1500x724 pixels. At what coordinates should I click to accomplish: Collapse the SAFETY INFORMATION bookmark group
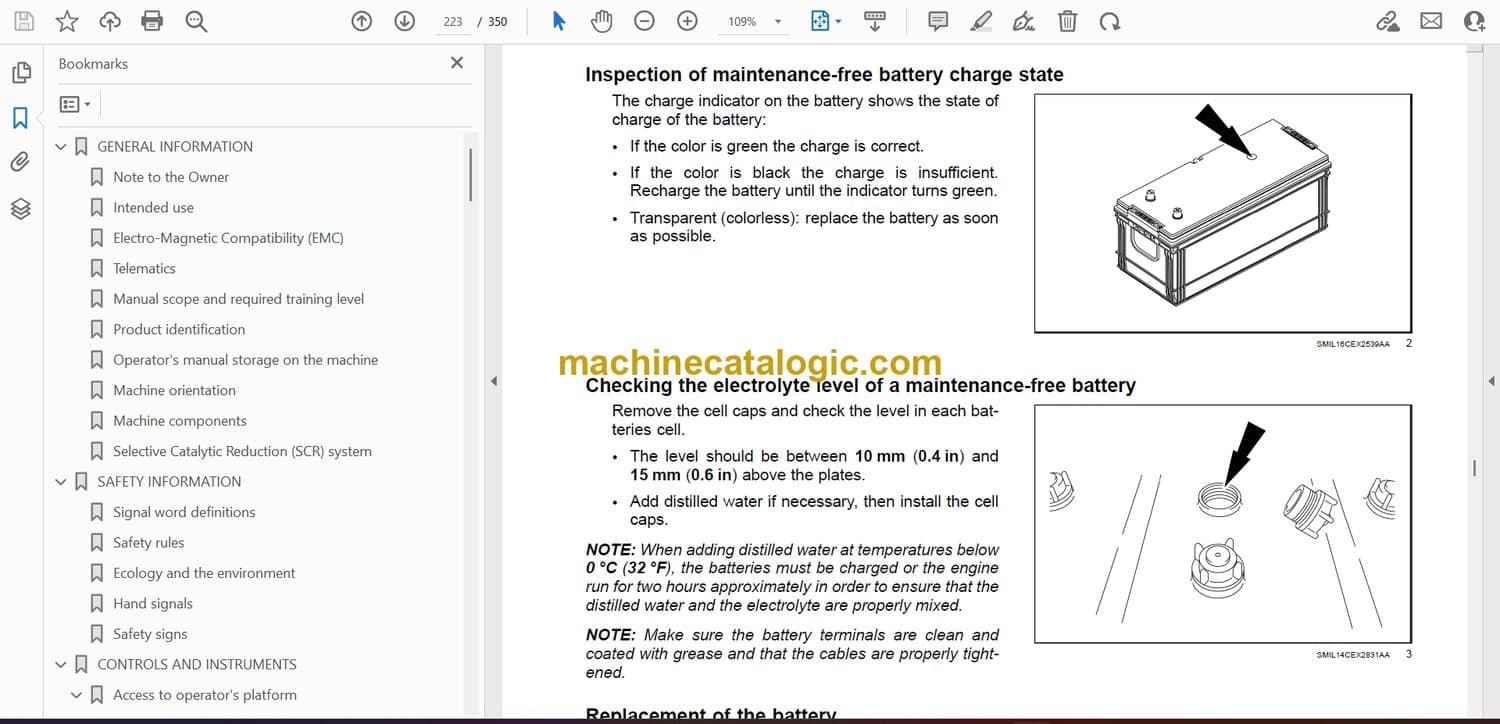point(61,482)
